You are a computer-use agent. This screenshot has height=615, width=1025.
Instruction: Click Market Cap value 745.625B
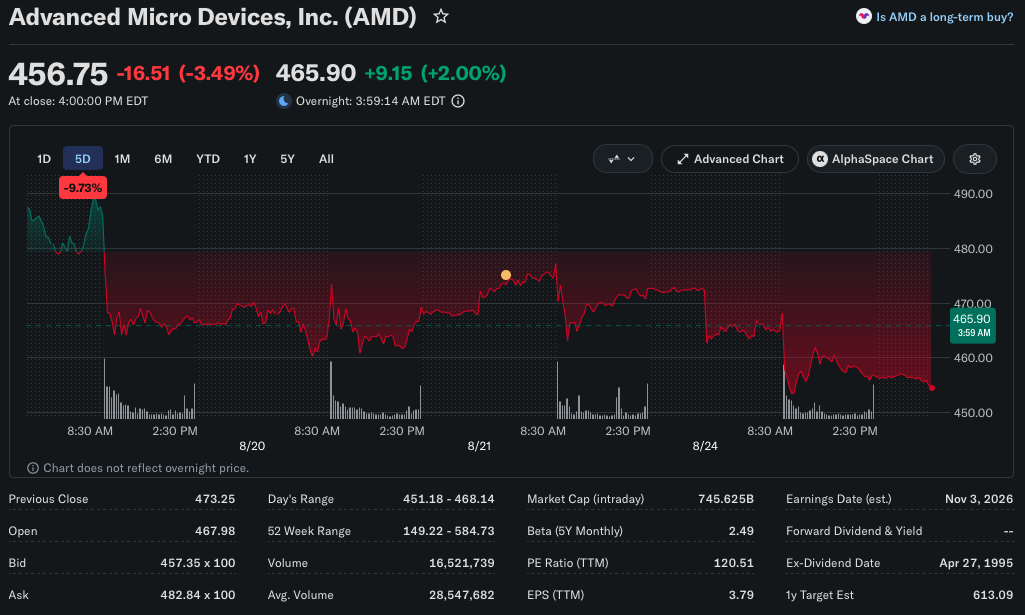(x=726, y=499)
